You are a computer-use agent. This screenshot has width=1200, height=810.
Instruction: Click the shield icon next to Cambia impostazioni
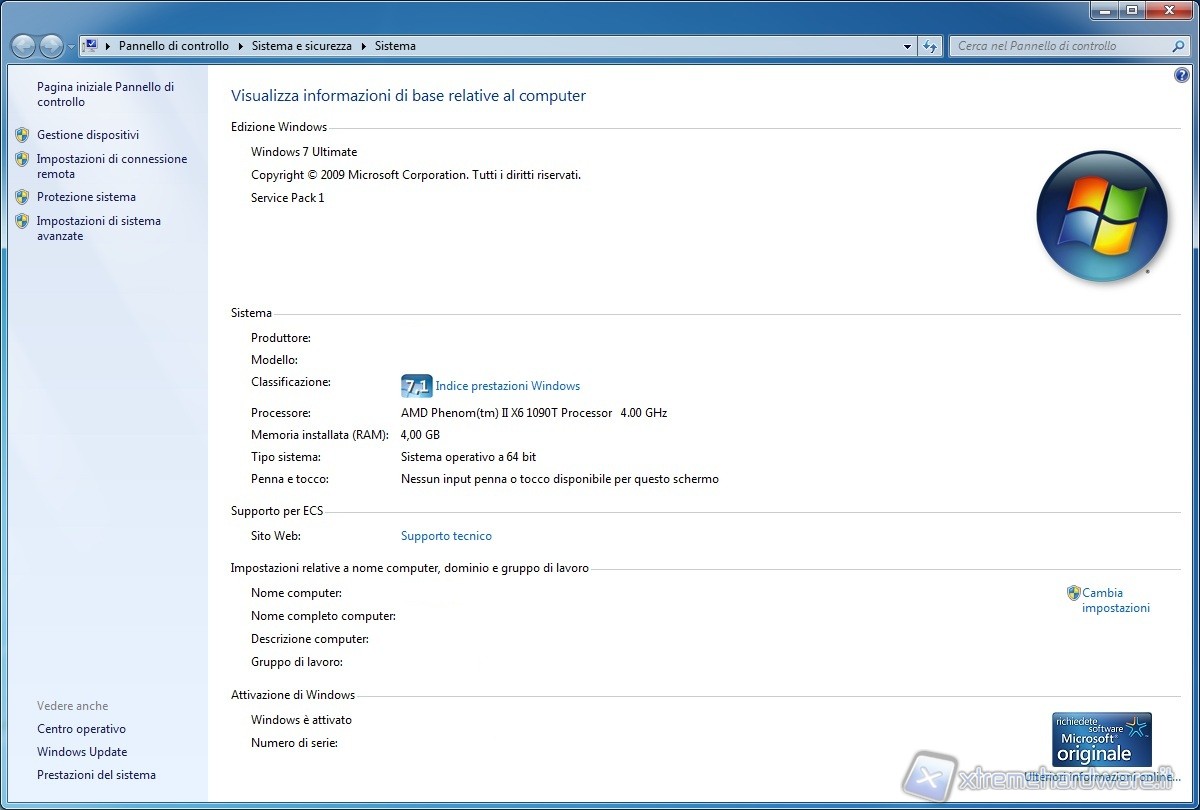pos(1073,593)
